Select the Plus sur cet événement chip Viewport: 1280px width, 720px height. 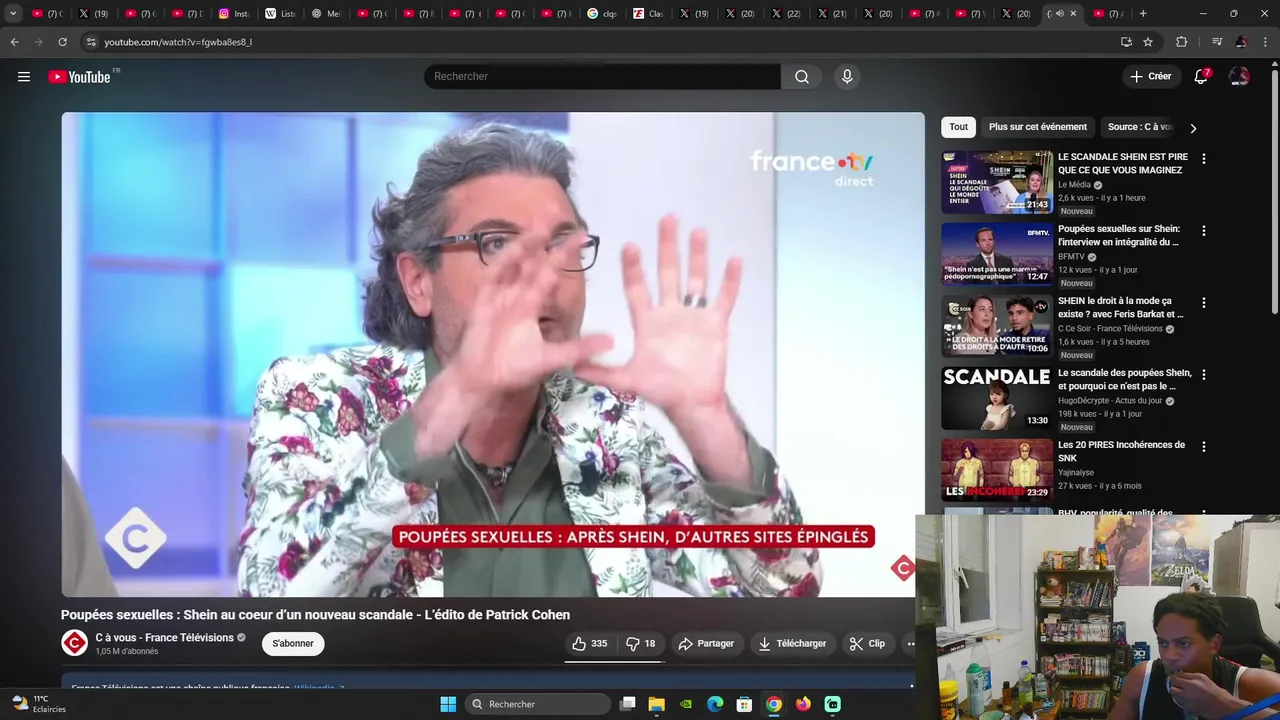pyautogui.click(x=1037, y=127)
